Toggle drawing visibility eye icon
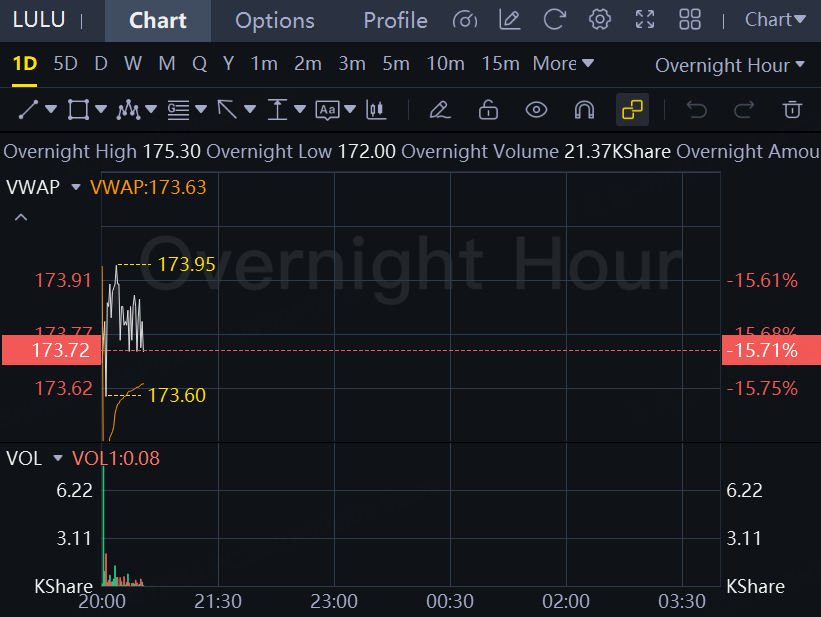Image resolution: width=821 pixels, height=617 pixels. tap(536, 110)
